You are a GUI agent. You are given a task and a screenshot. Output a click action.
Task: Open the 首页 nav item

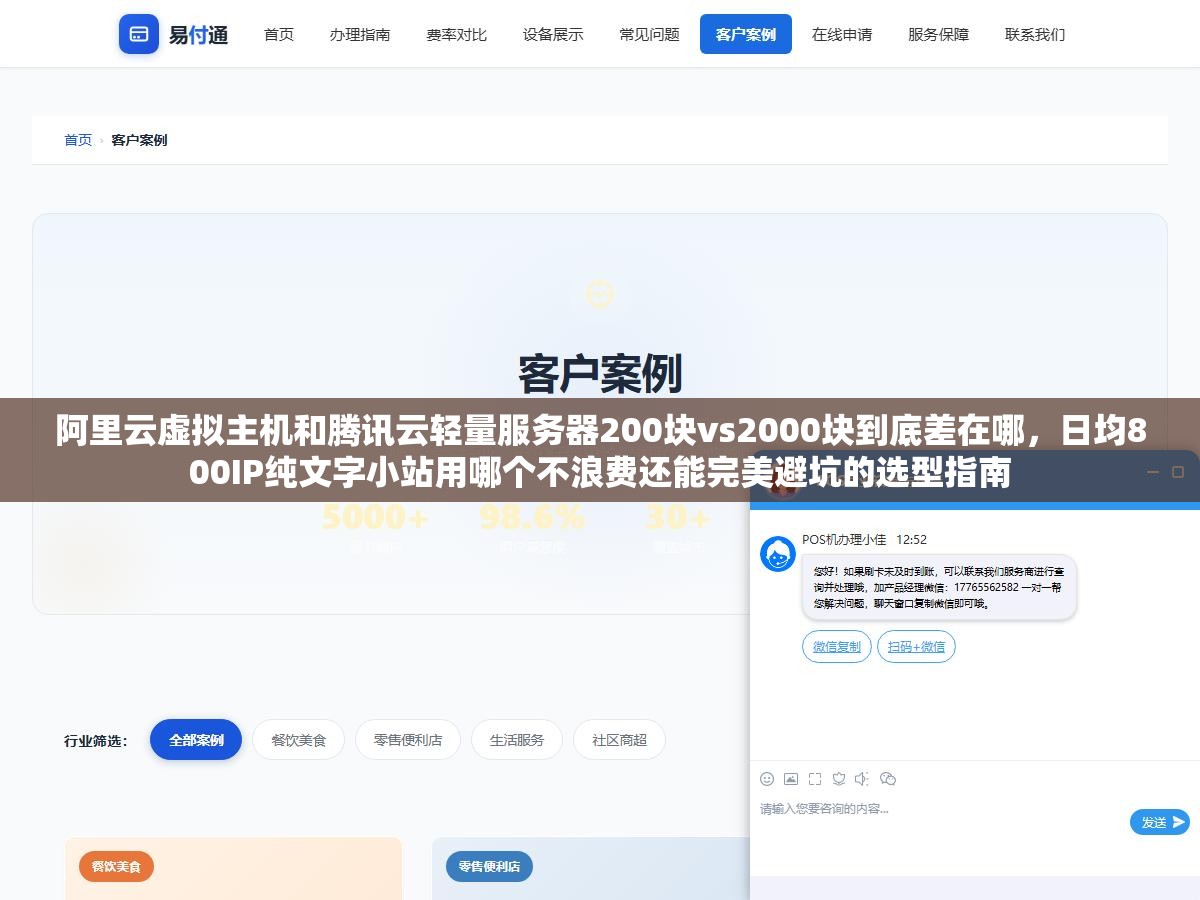(279, 34)
